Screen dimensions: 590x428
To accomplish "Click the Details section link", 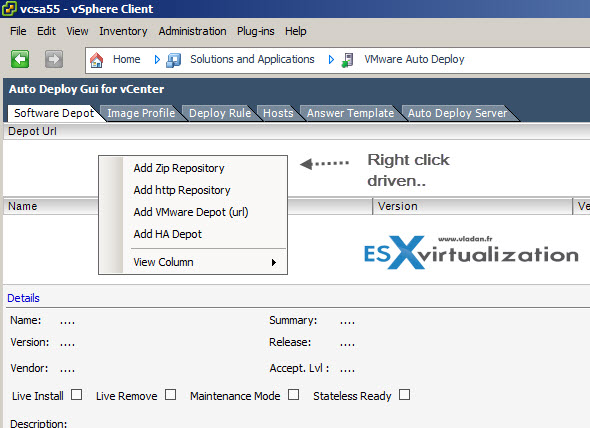I will pos(23,298).
